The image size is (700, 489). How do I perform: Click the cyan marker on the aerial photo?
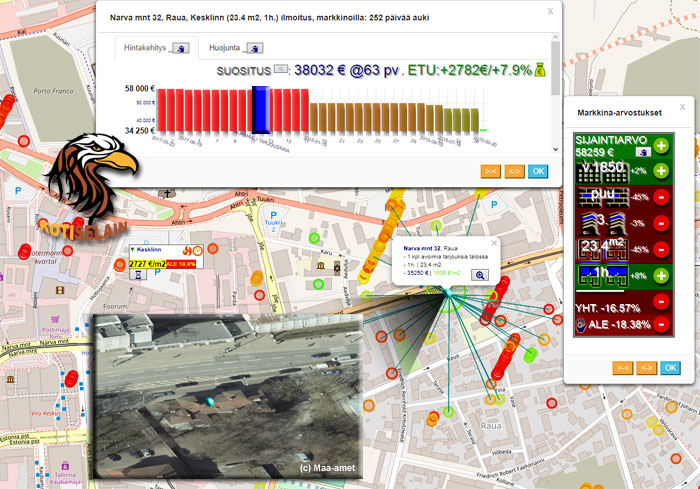pos(209,401)
